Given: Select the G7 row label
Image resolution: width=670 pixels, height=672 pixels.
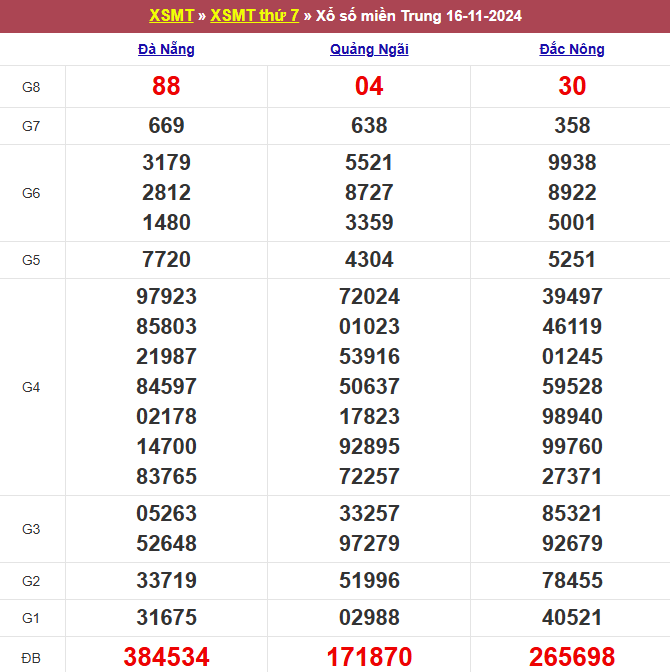Looking at the screenshot, I should (31, 126).
